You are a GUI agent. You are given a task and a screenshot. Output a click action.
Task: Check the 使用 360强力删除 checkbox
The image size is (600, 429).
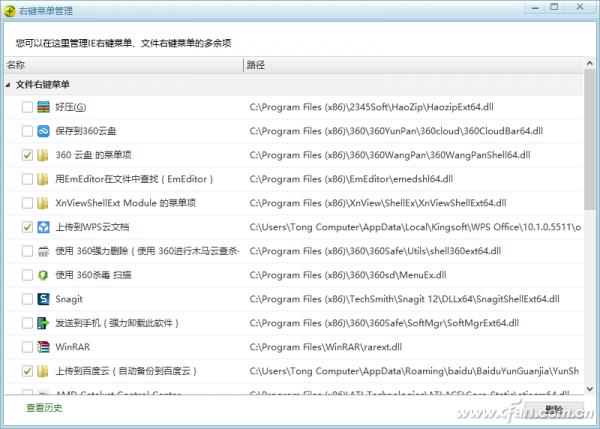tap(27, 251)
